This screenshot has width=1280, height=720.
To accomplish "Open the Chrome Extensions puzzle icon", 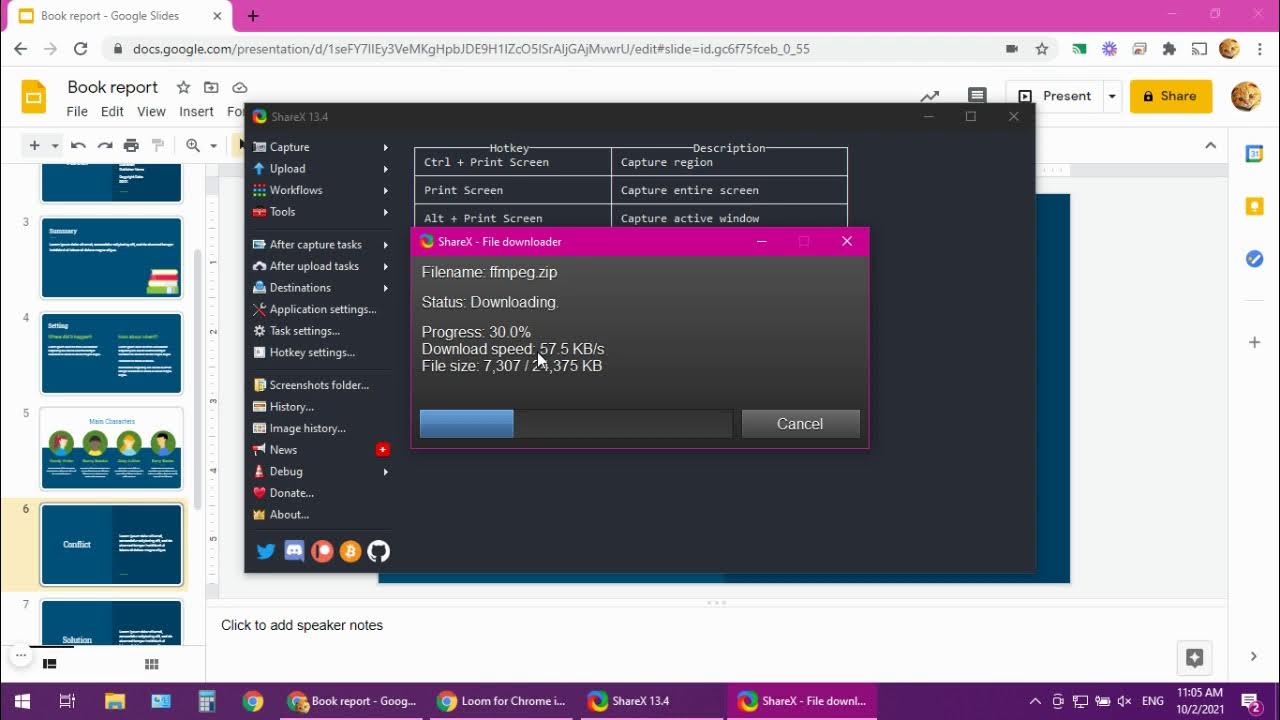I will tap(1169, 49).
